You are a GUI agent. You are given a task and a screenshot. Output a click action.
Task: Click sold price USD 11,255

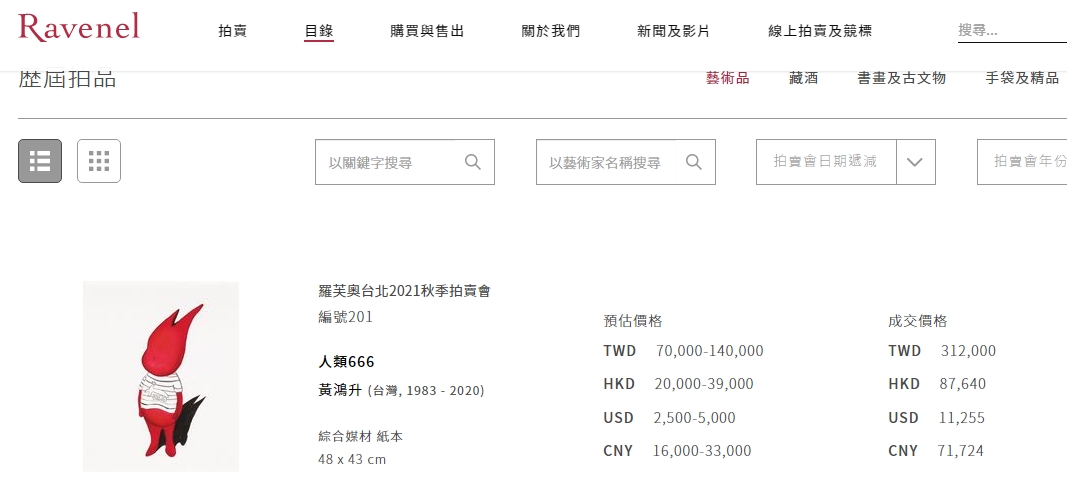pyautogui.click(x=936, y=417)
